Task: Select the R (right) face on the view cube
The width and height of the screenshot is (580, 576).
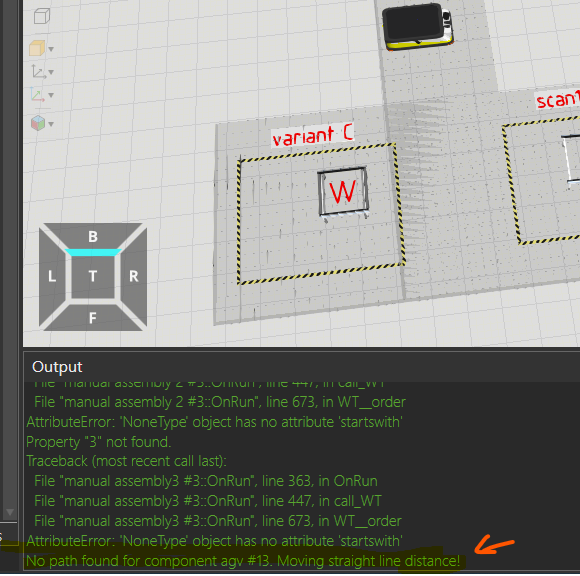Action: click(x=134, y=276)
